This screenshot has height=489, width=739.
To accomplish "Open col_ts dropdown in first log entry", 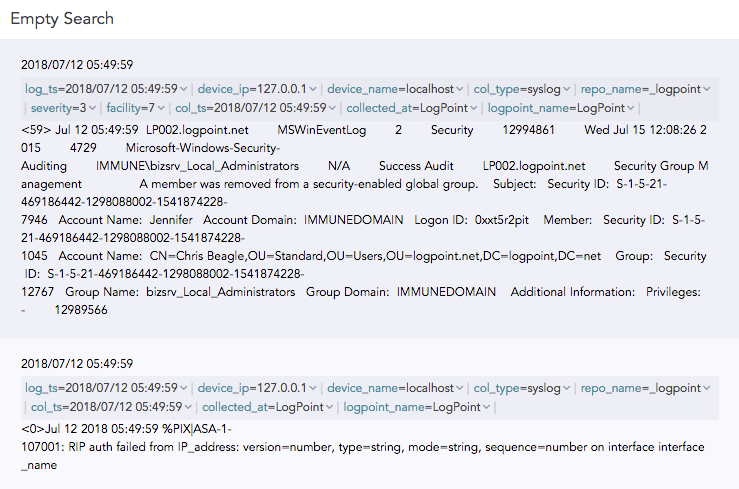I will click(x=330, y=108).
